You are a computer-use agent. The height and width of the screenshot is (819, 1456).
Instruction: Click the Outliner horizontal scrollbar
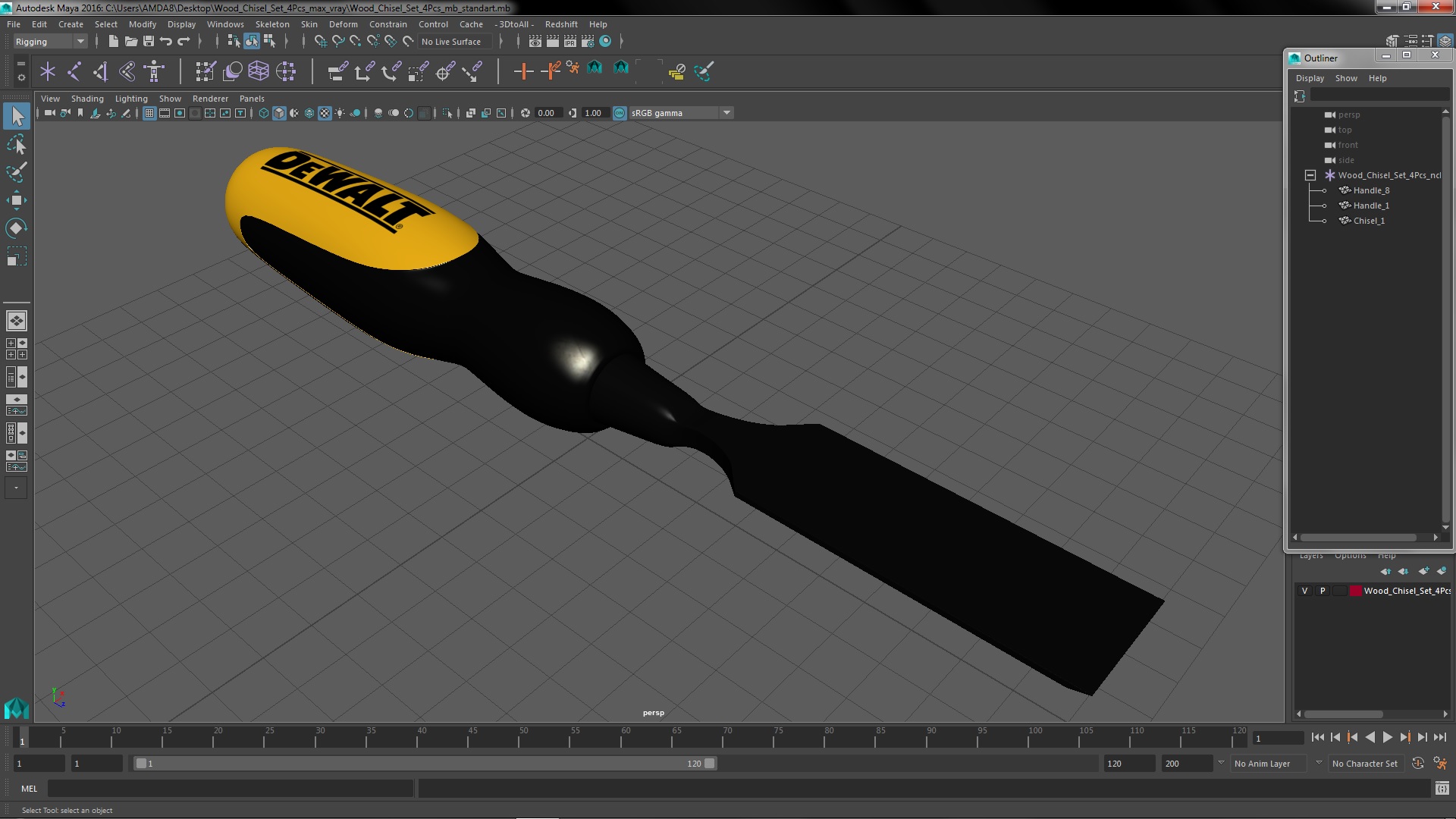1358,538
